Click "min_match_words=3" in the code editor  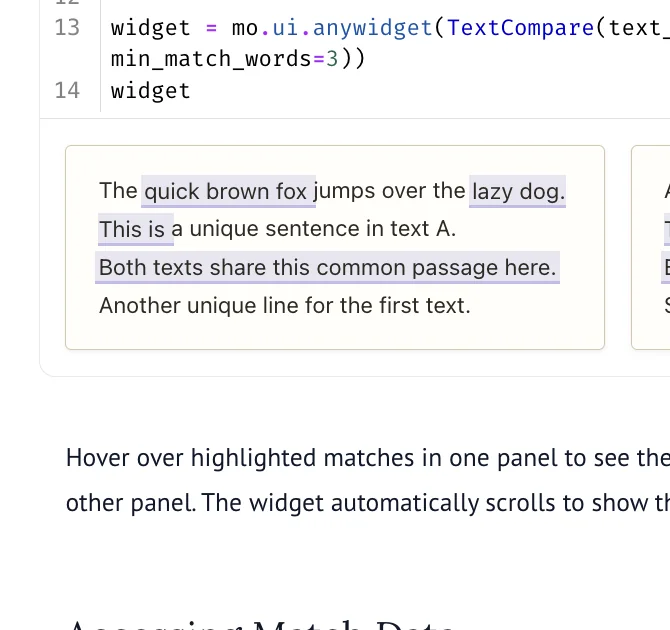point(225,59)
